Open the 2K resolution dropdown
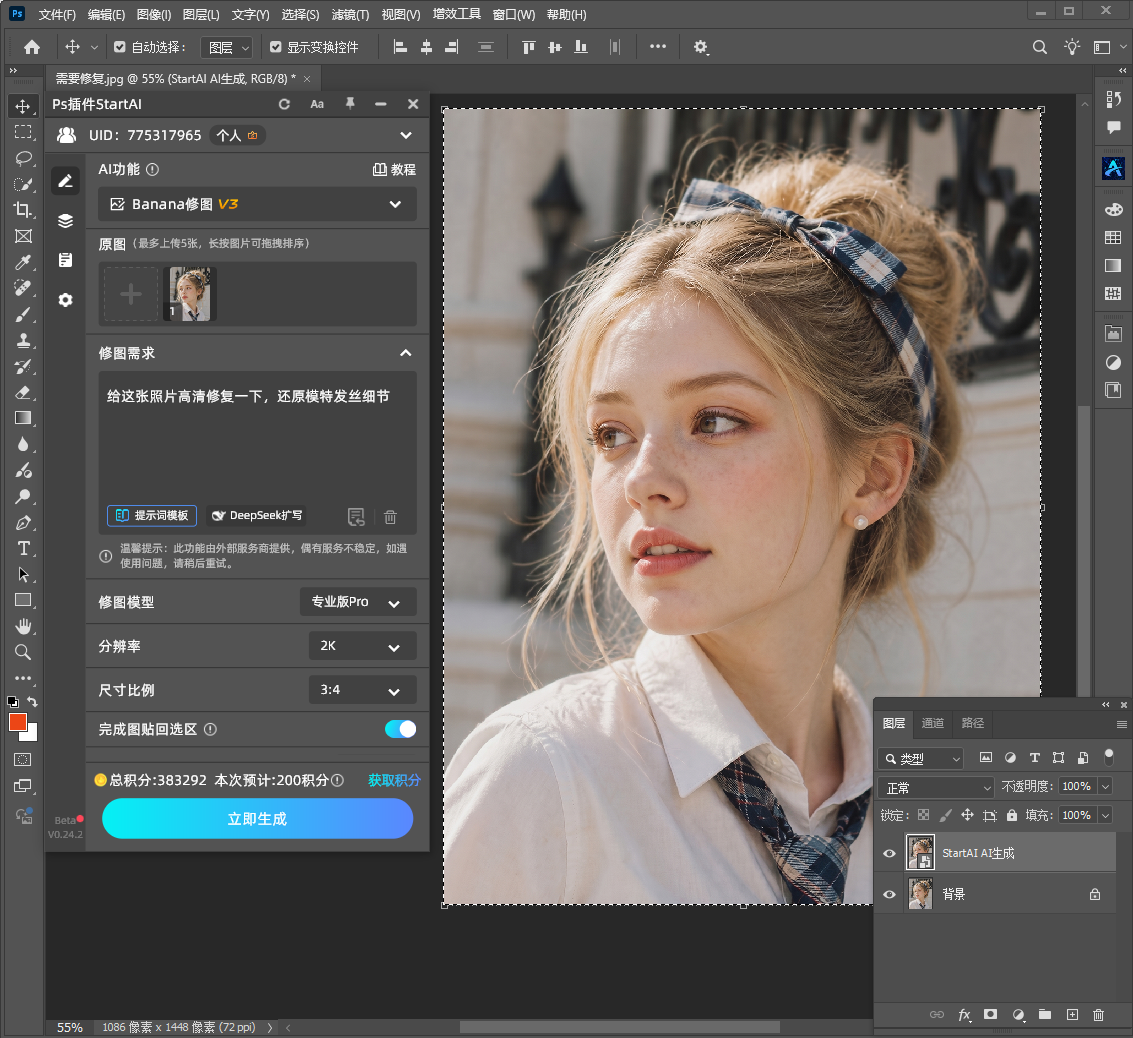Viewport: 1133px width, 1038px height. [363, 646]
